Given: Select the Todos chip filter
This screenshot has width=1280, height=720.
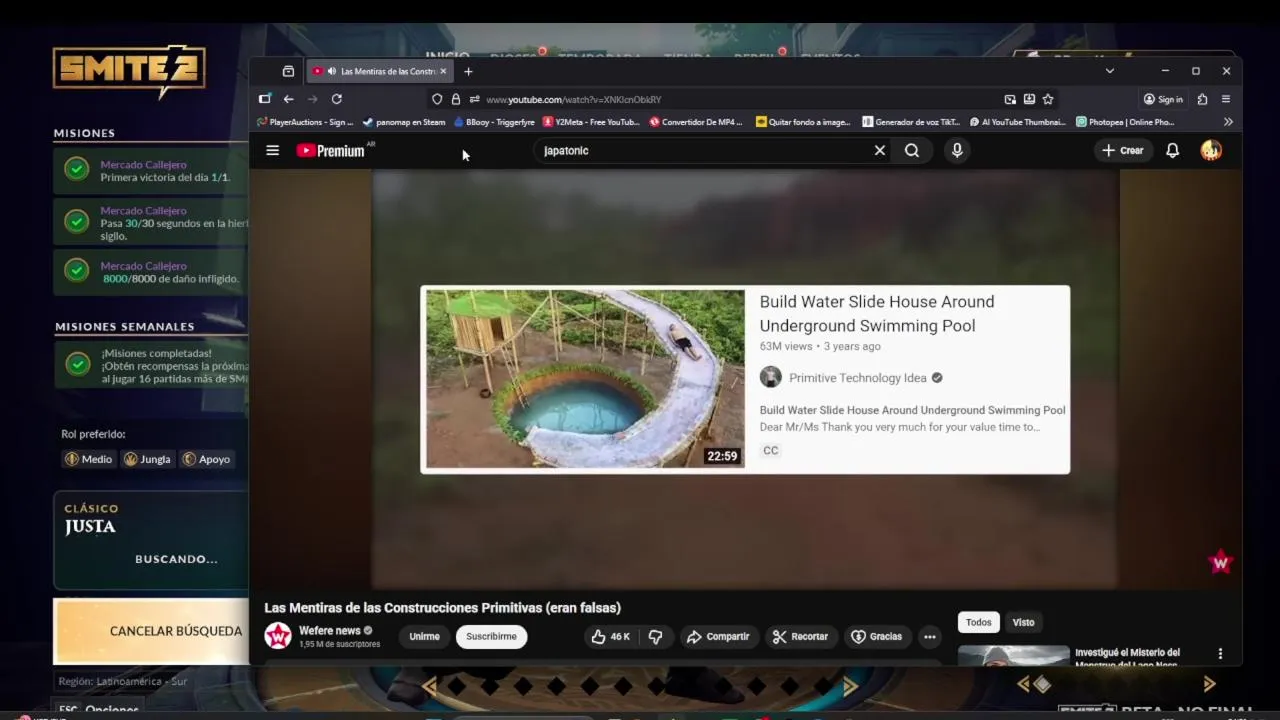Looking at the screenshot, I should click(979, 622).
